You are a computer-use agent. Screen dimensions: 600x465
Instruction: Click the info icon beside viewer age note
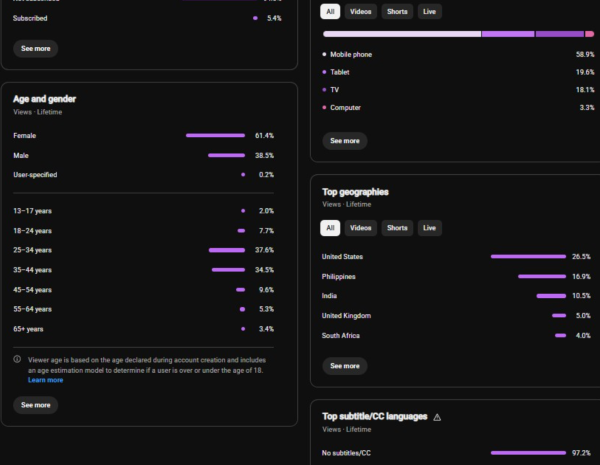tap(17, 359)
